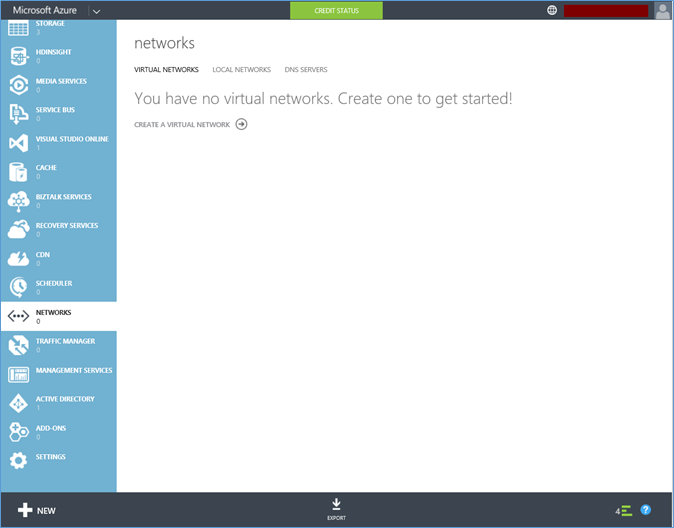The width and height of the screenshot is (674, 528).
Task: Click the redacted account name box
Action: click(606, 11)
